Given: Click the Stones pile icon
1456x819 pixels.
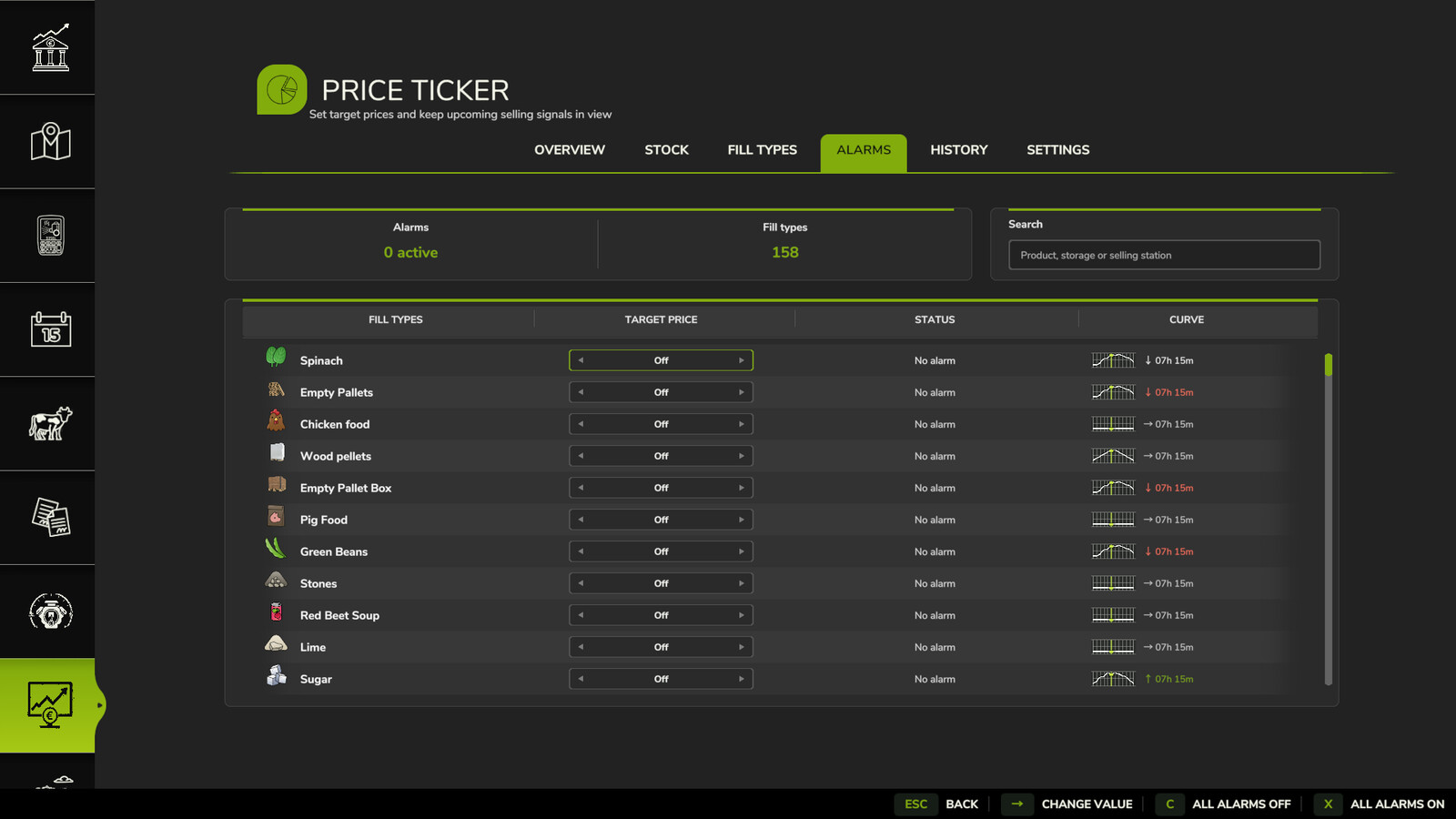Looking at the screenshot, I should [276, 580].
